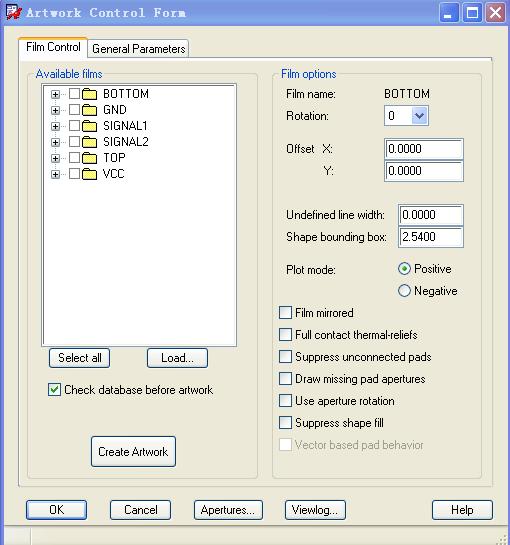
Task: Open the Rotation dropdown
Action: [x=419, y=116]
